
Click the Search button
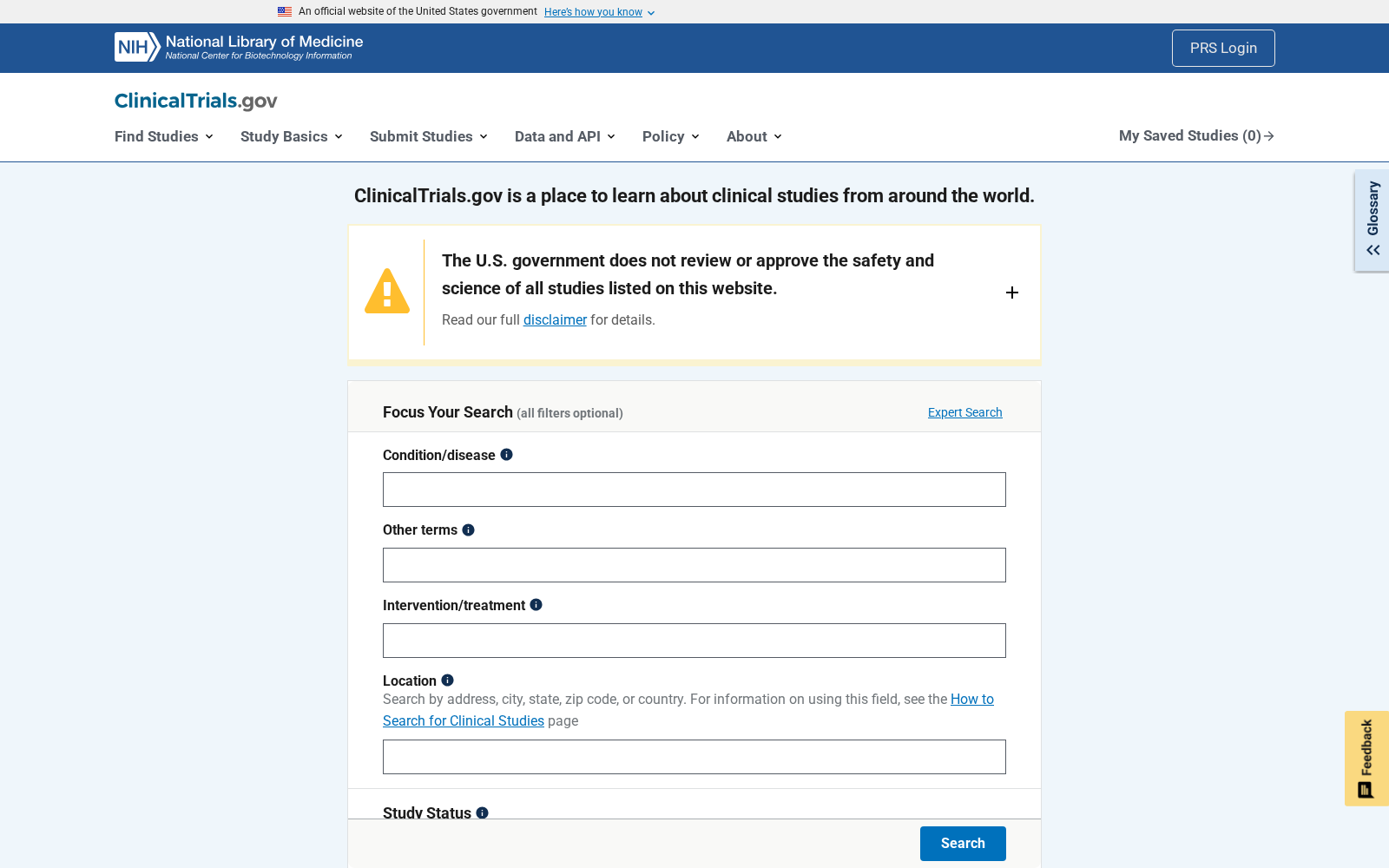click(x=963, y=844)
